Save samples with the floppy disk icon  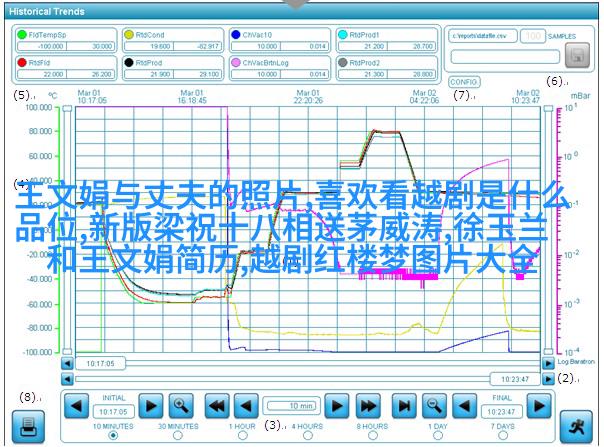pyautogui.click(x=577, y=55)
